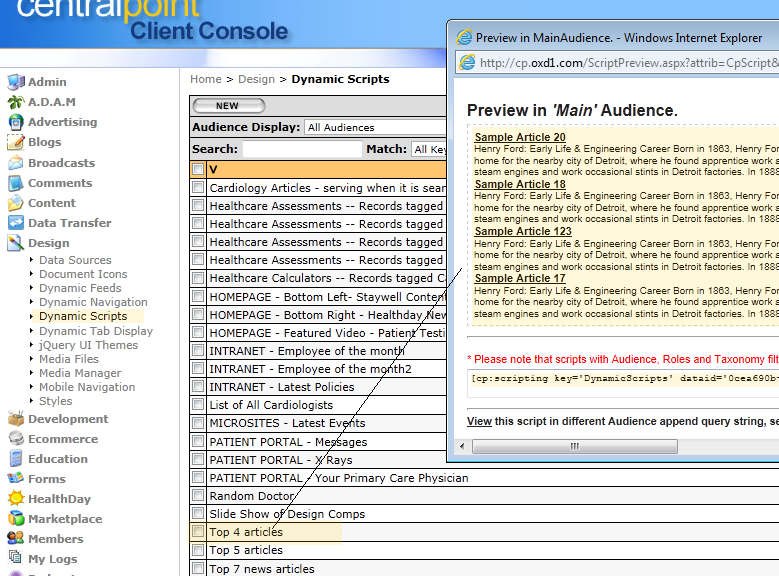Viewport: 779px width, 576px height.
Task: Open jQuery UI Themes menu item
Action: [88, 345]
